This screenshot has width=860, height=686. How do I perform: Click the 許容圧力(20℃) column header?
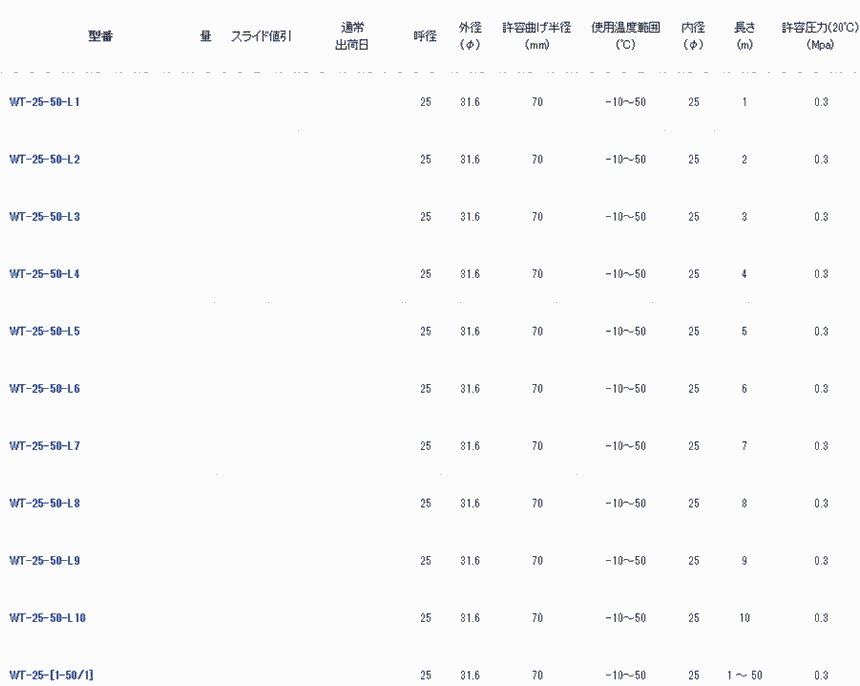pyautogui.click(x=820, y=36)
